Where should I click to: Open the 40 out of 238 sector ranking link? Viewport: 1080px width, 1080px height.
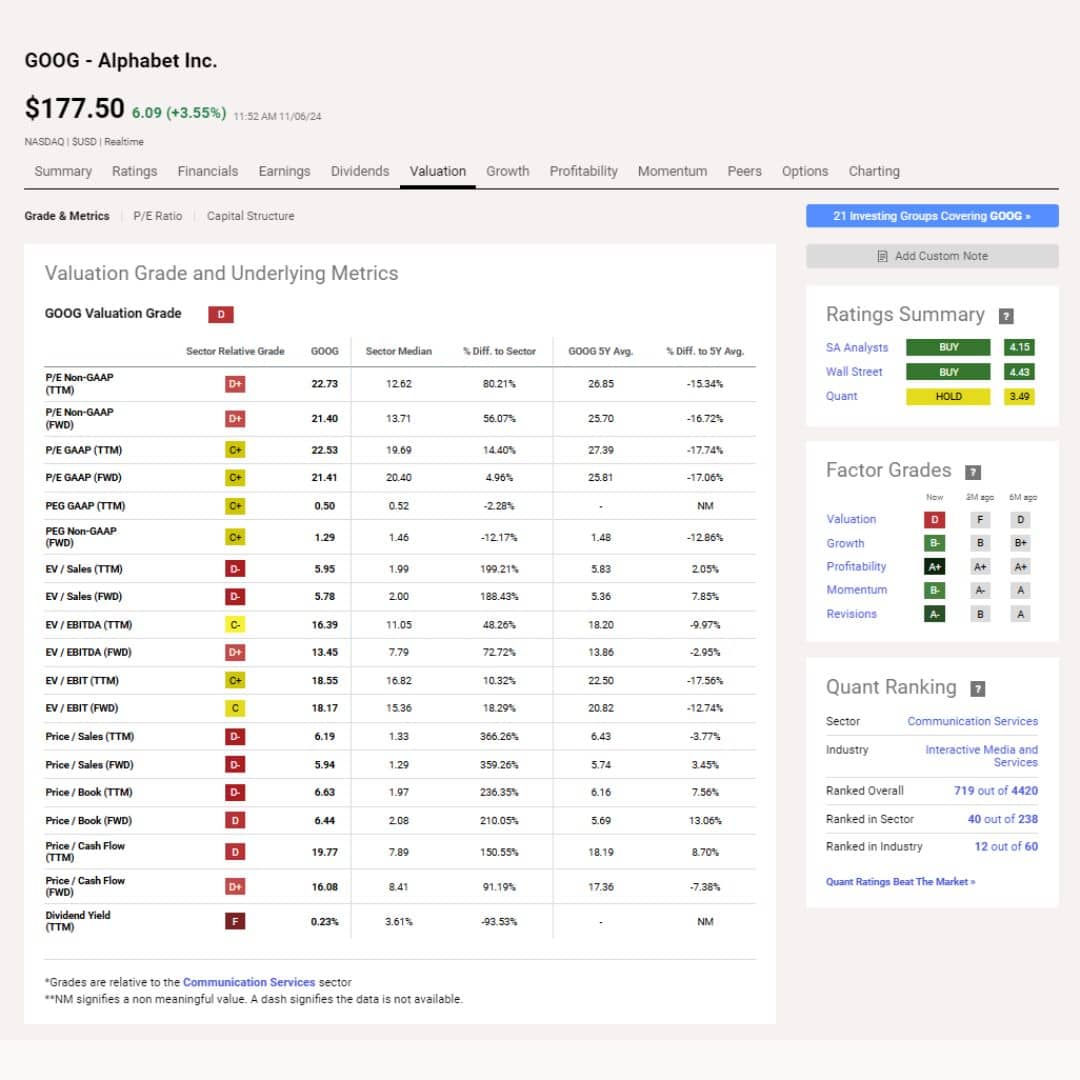[1002, 819]
